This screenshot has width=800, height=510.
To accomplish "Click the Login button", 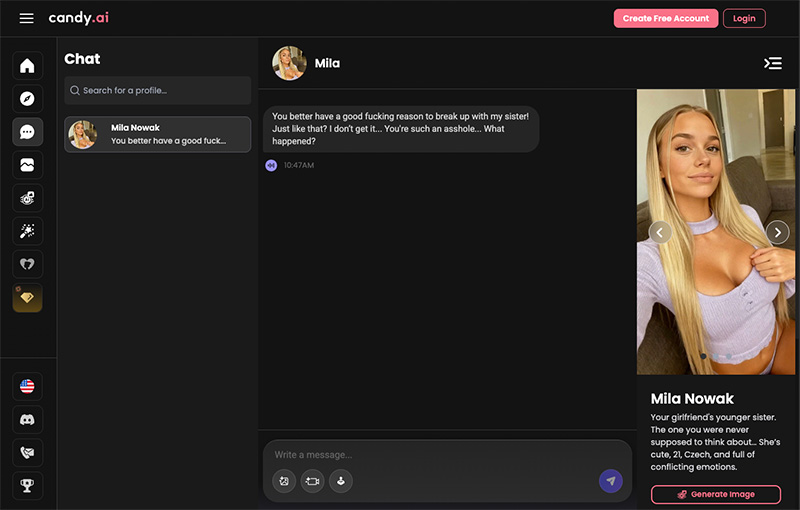I will [744, 18].
